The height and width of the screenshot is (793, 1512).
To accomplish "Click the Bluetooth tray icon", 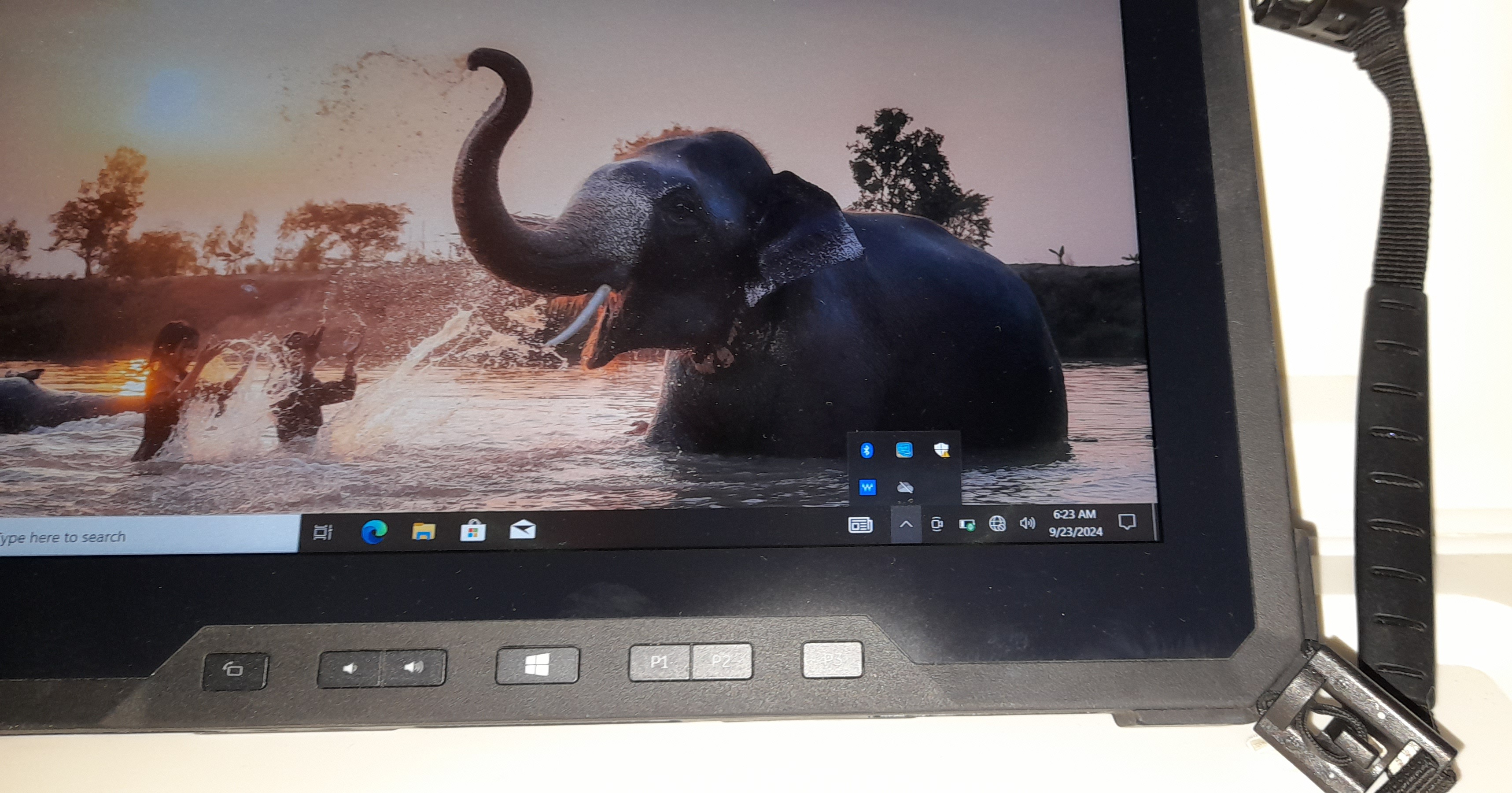I will [x=867, y=451].
